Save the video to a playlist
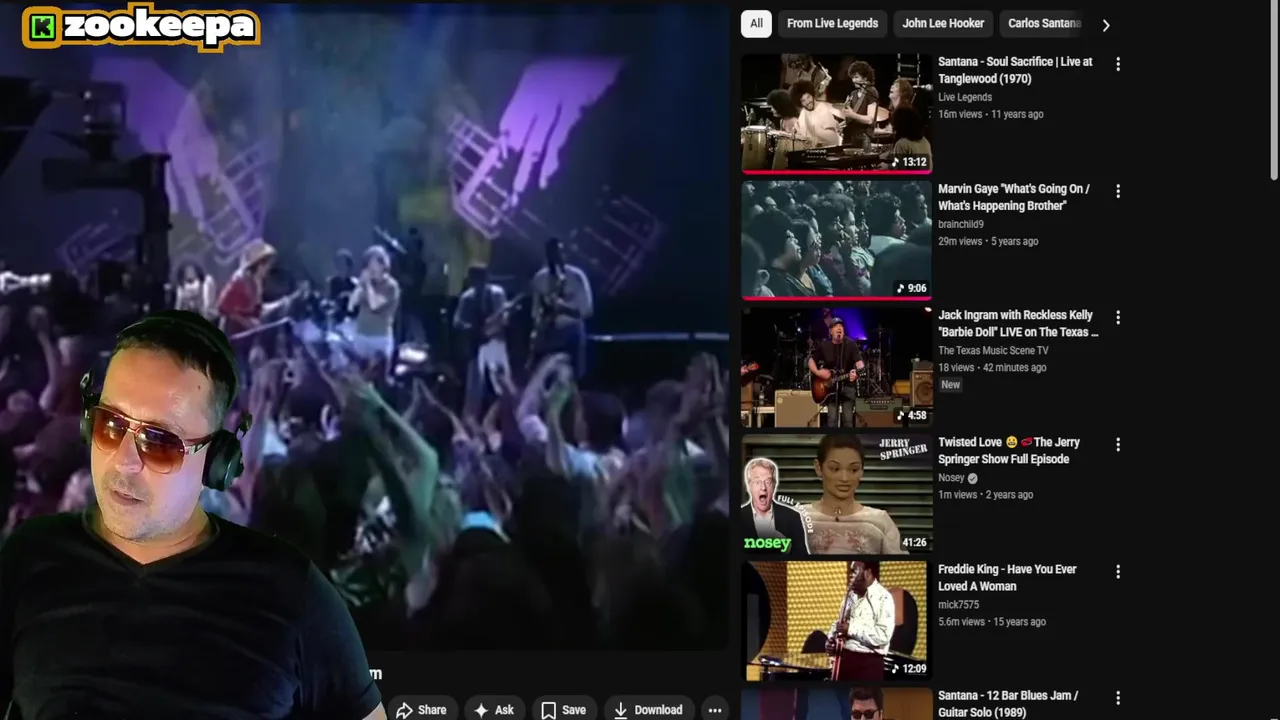This screenshot has height=720, width=1280. 563,710
